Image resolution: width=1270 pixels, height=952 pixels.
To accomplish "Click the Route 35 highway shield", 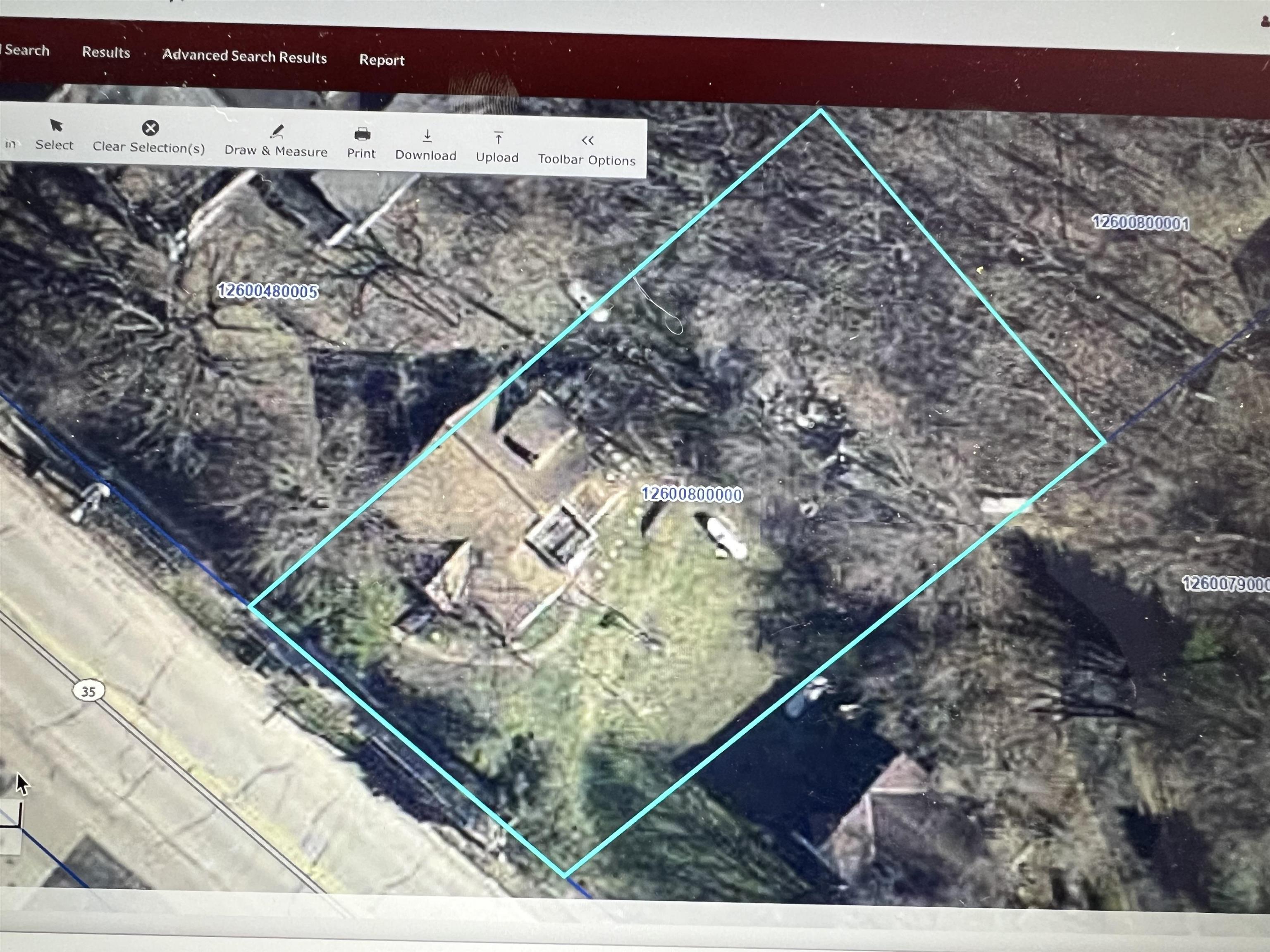I will [88, 691].
